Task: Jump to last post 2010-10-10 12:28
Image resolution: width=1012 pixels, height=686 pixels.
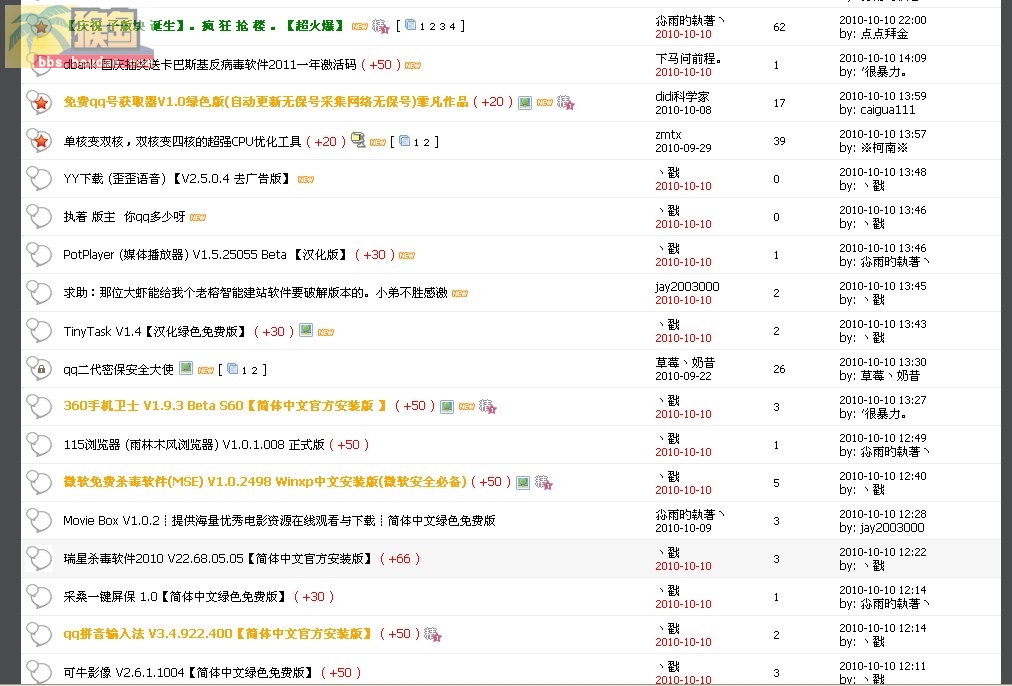Action: pos(882,514)
